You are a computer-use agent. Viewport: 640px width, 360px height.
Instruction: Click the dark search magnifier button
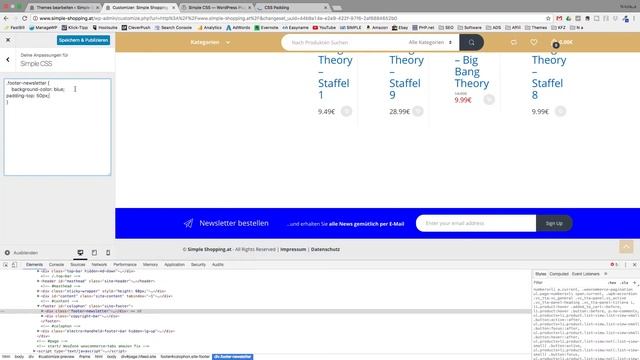point(471,42)
